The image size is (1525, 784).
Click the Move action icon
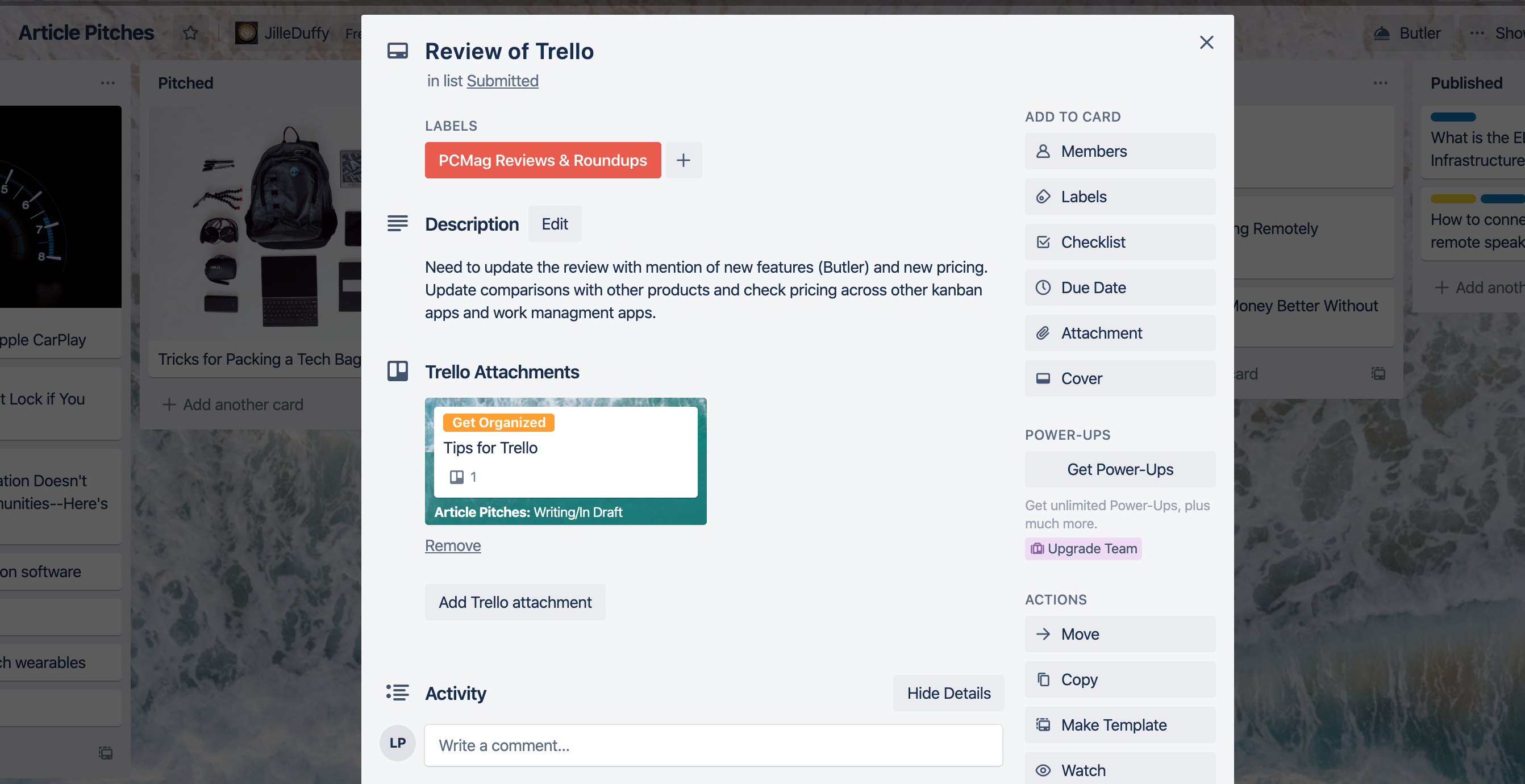click(x=1043, y=633)
